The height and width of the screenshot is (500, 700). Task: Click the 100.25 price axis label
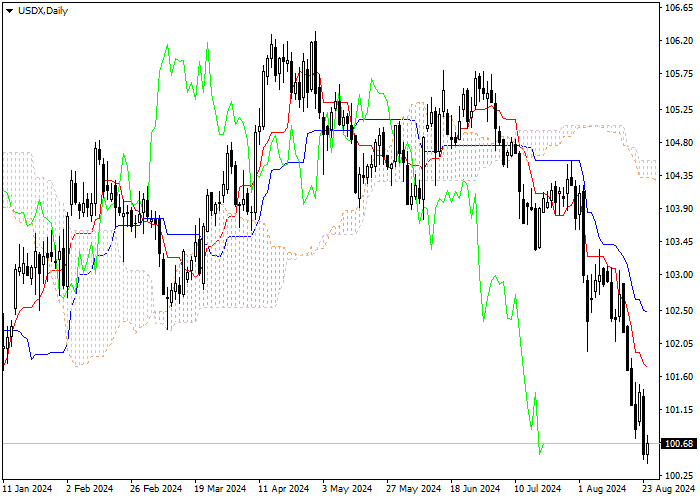pos(679,476)
